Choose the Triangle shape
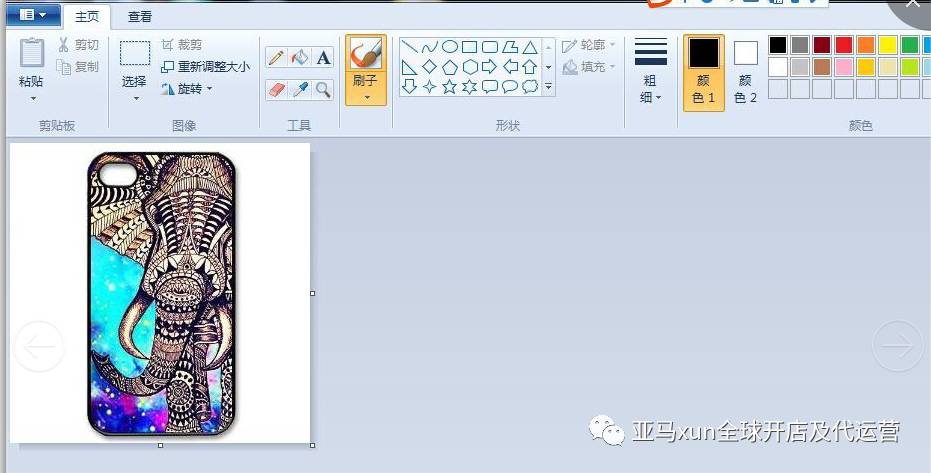This screenshot has width=931, height=473. 530,47
